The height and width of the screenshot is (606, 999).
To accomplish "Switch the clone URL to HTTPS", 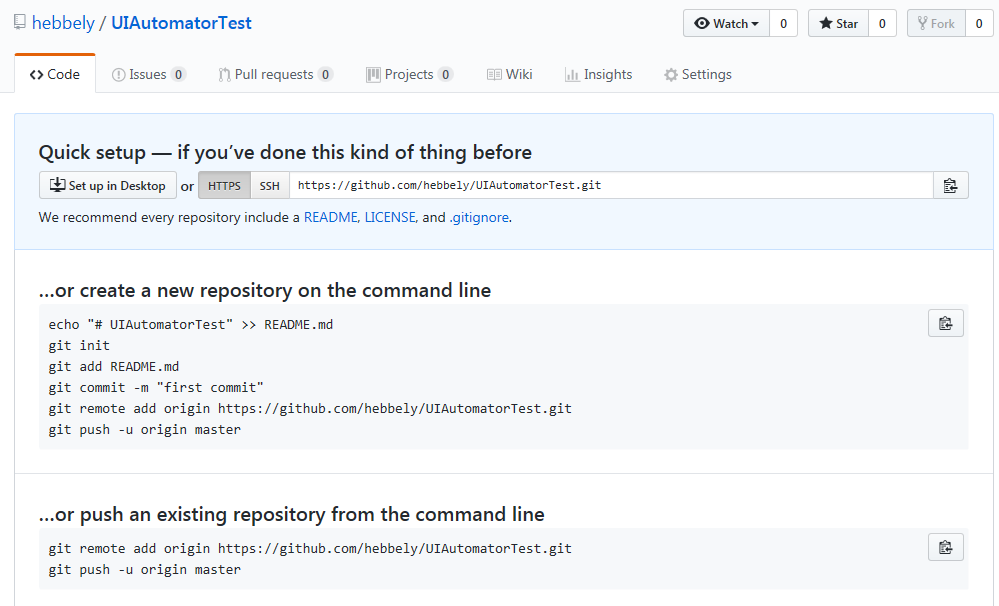I will [x=224, y=185].
